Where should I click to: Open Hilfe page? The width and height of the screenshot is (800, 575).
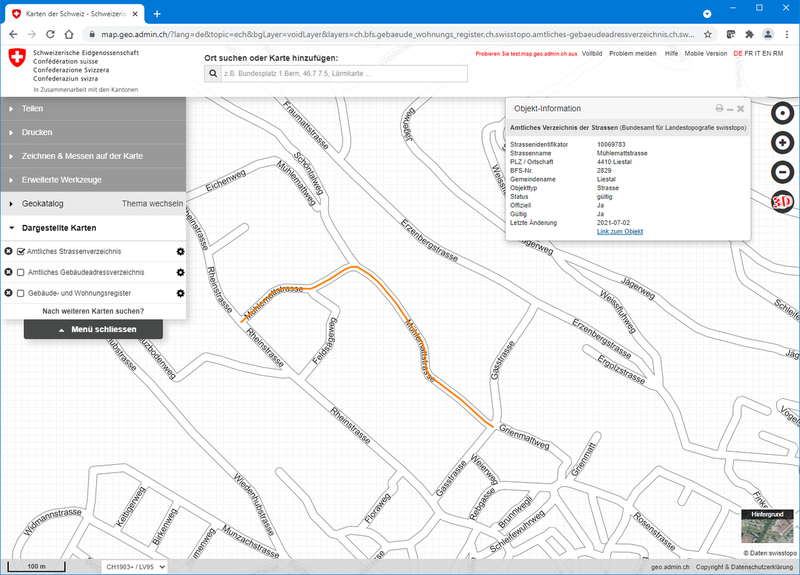[671, 54]
